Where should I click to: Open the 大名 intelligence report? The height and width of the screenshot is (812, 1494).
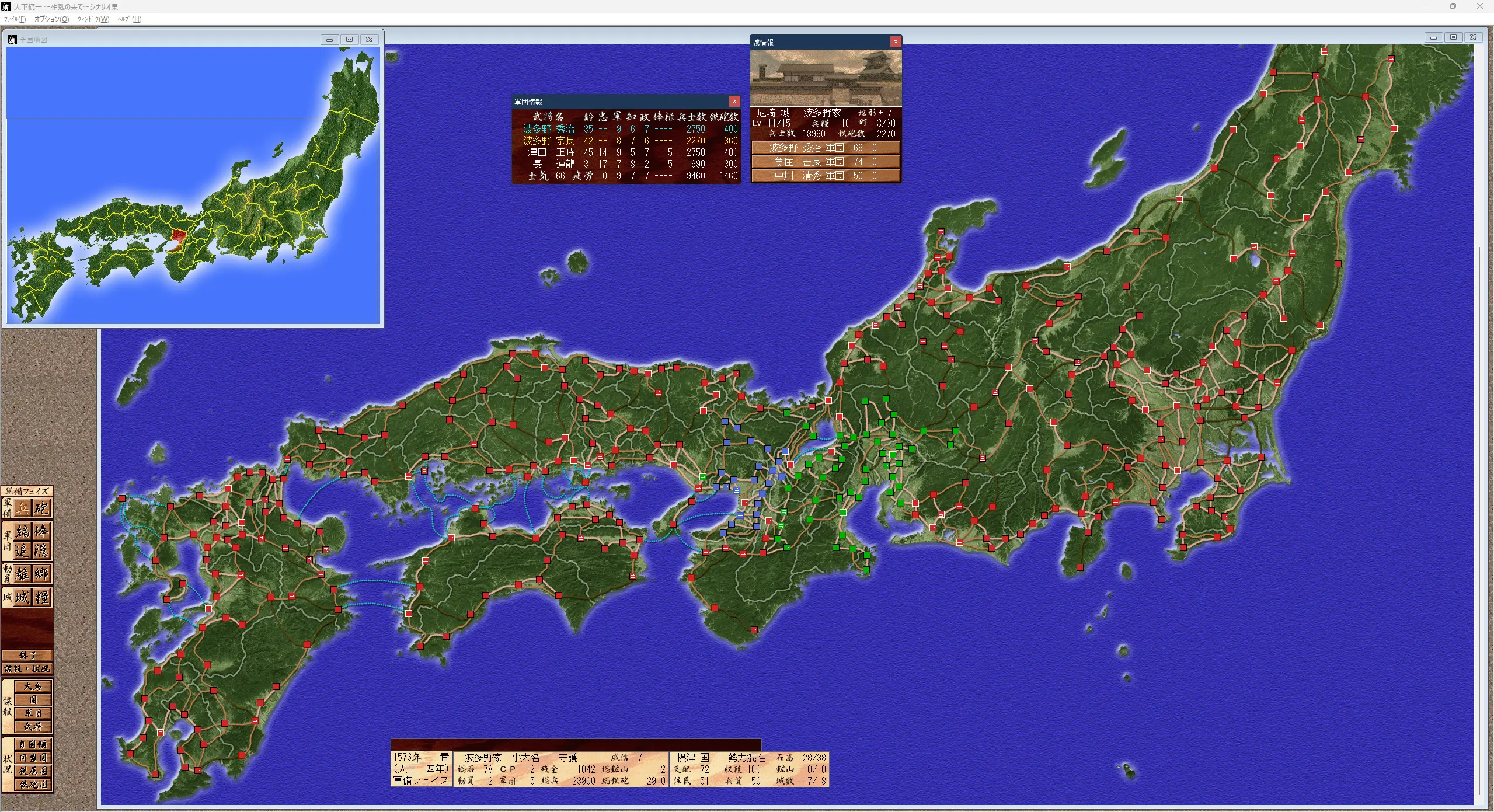tap(33, 686)
